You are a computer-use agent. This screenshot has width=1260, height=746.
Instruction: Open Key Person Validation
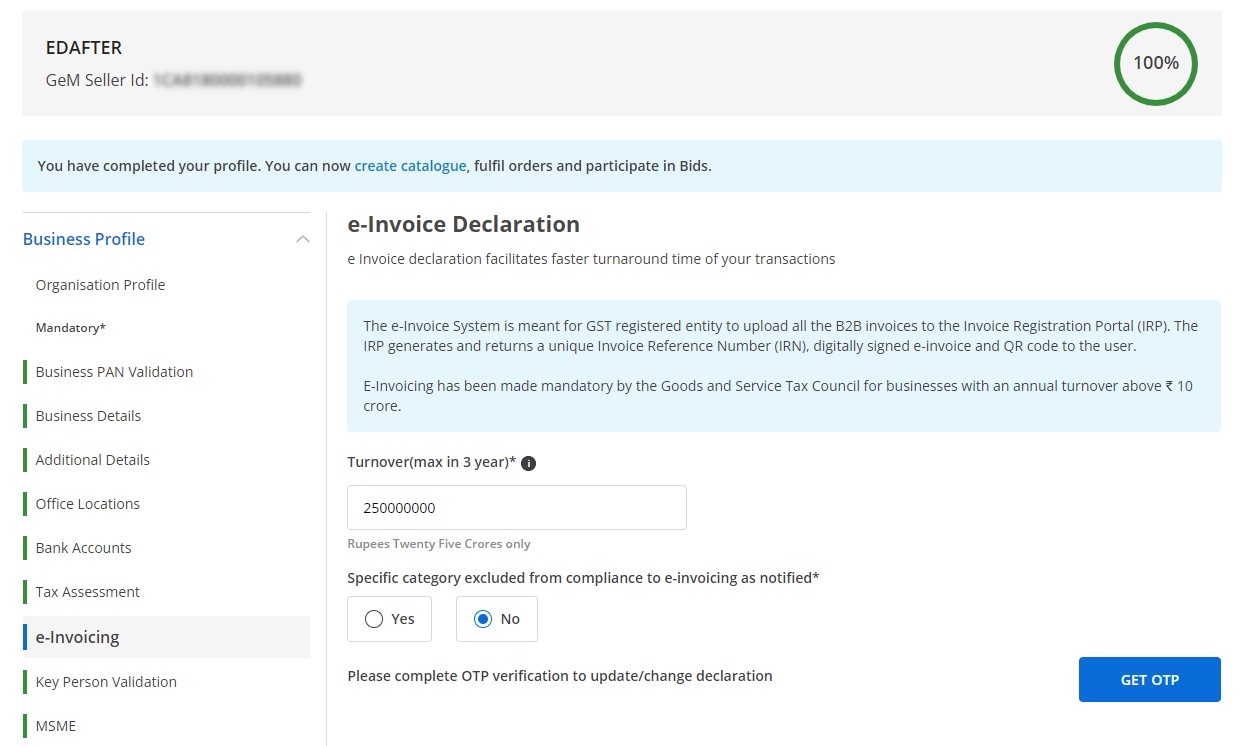106,681
